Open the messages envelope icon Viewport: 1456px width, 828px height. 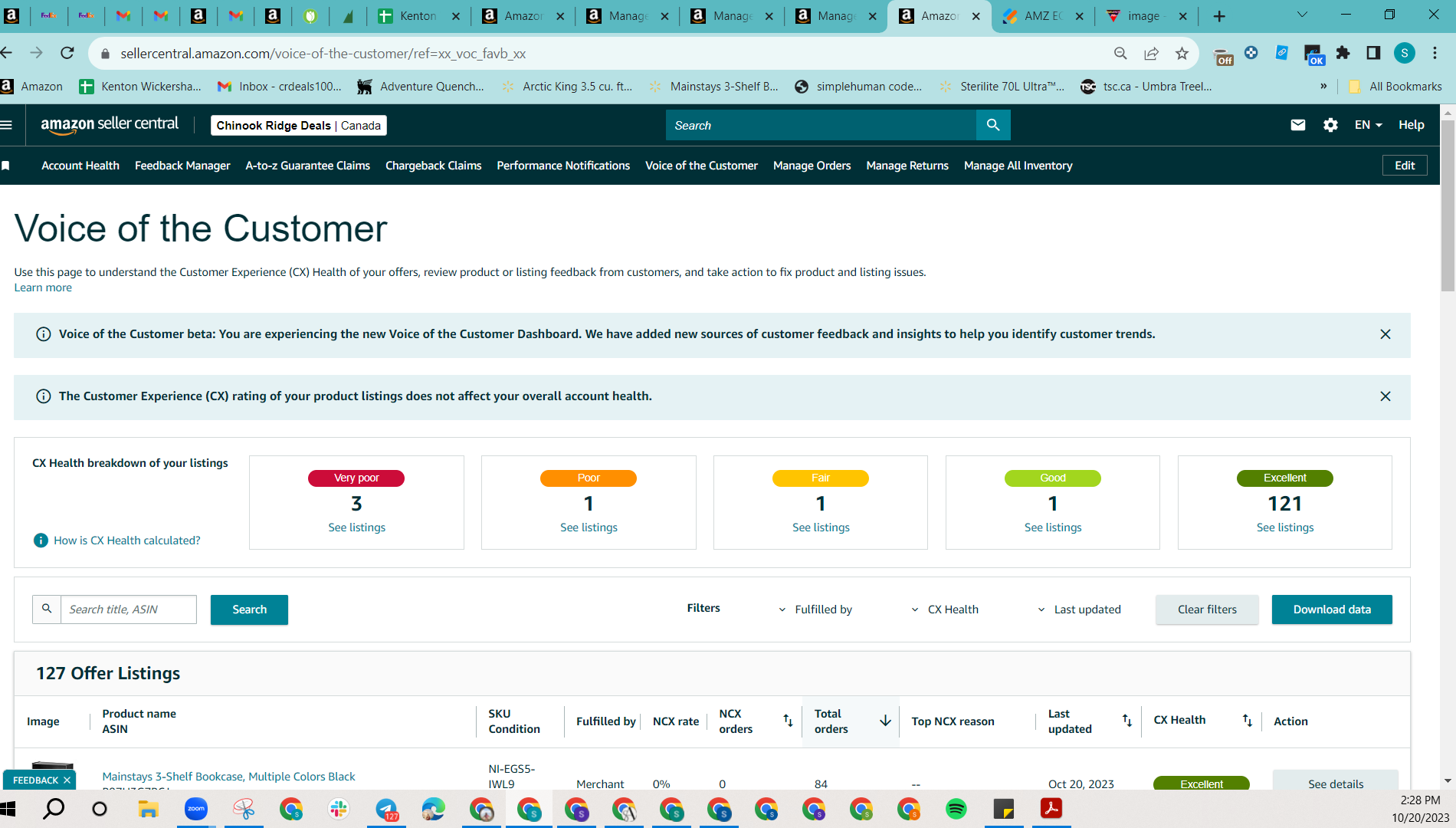[1298, 125]
